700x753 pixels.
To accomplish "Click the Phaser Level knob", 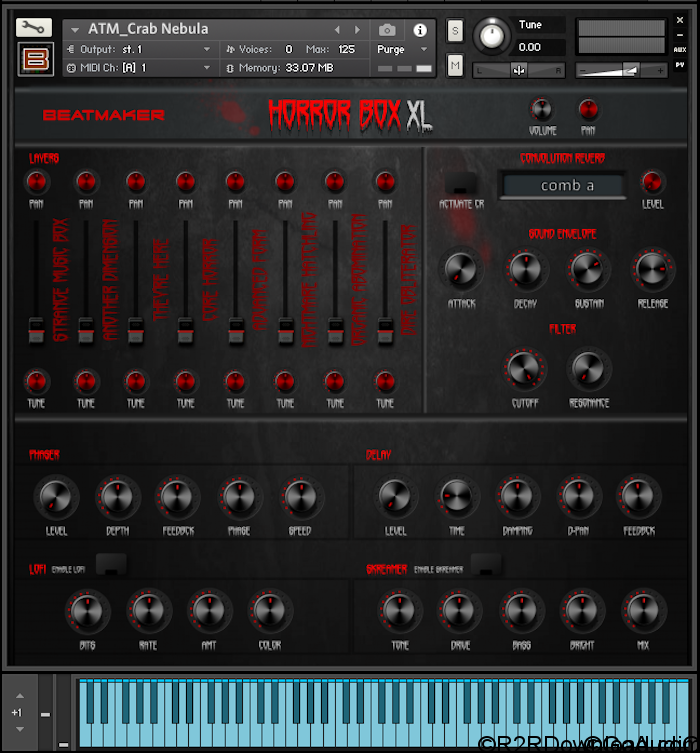I will [56, 497].
